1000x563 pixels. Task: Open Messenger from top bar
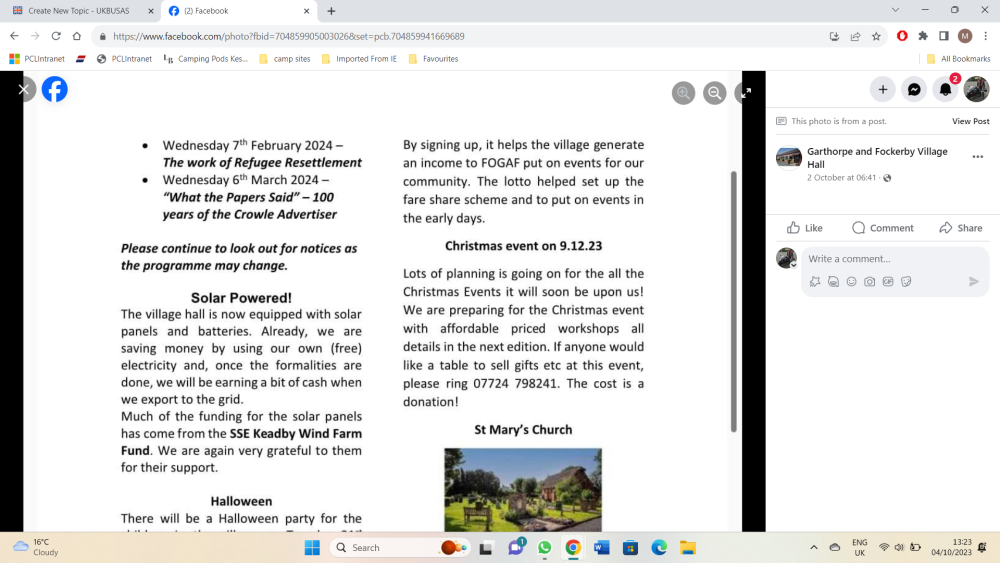pyautogui.click(x=914, y=90)
